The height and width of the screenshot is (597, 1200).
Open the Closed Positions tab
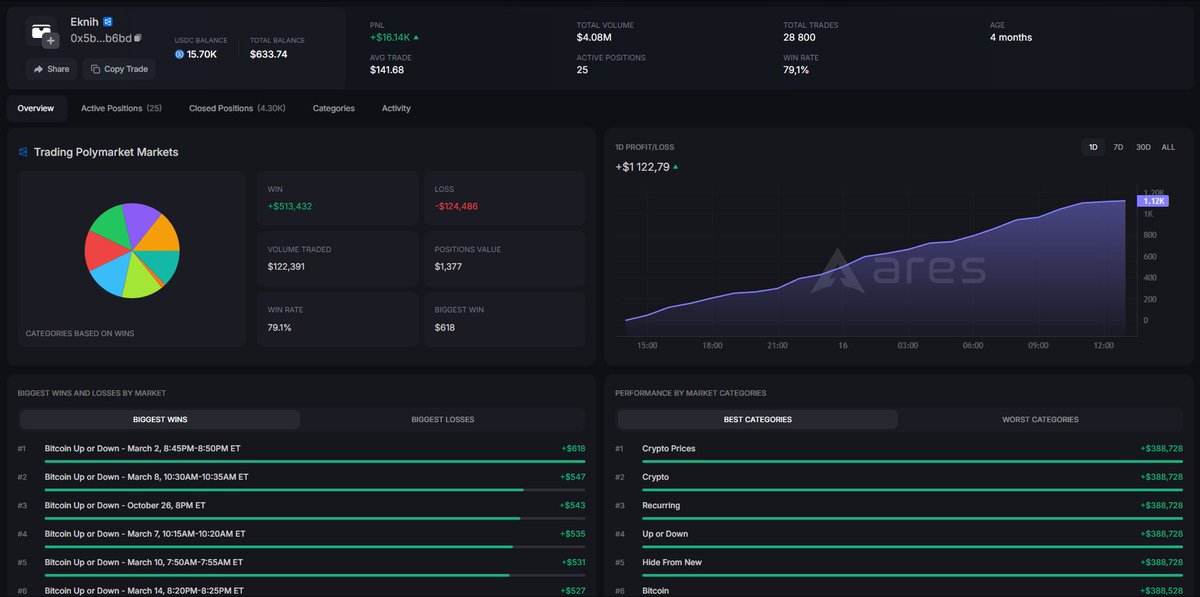point(237,108)
